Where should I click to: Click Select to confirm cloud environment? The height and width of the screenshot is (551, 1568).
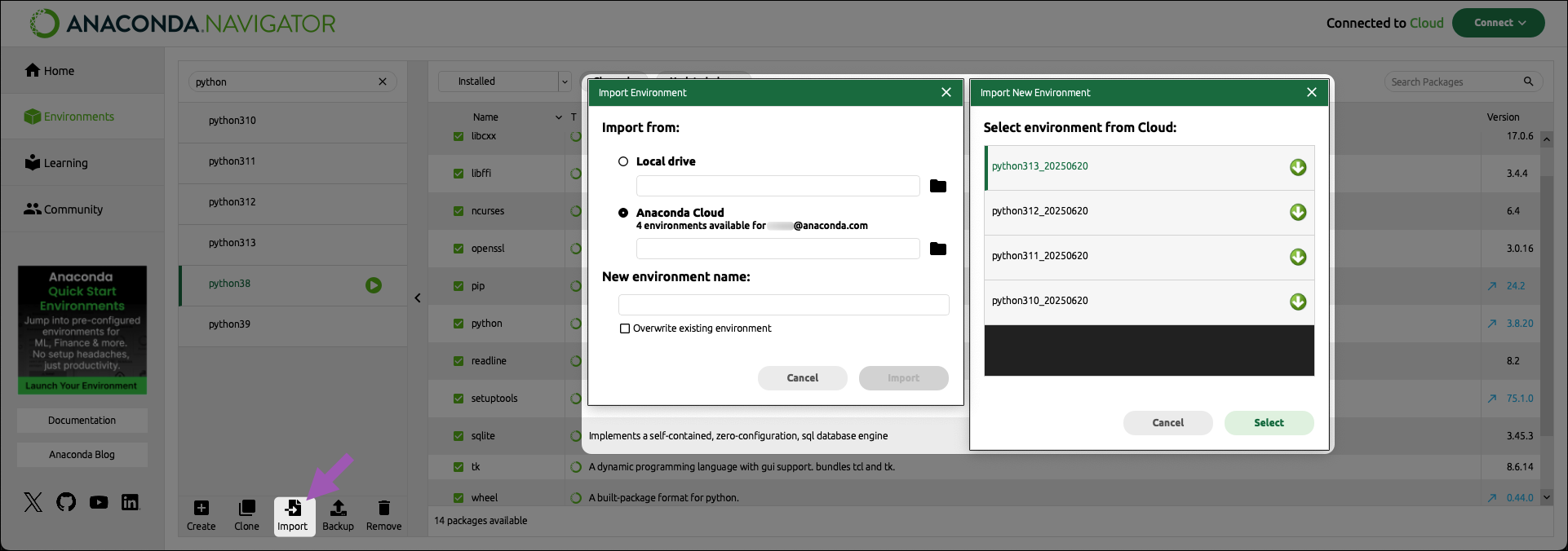(1269, 423)
